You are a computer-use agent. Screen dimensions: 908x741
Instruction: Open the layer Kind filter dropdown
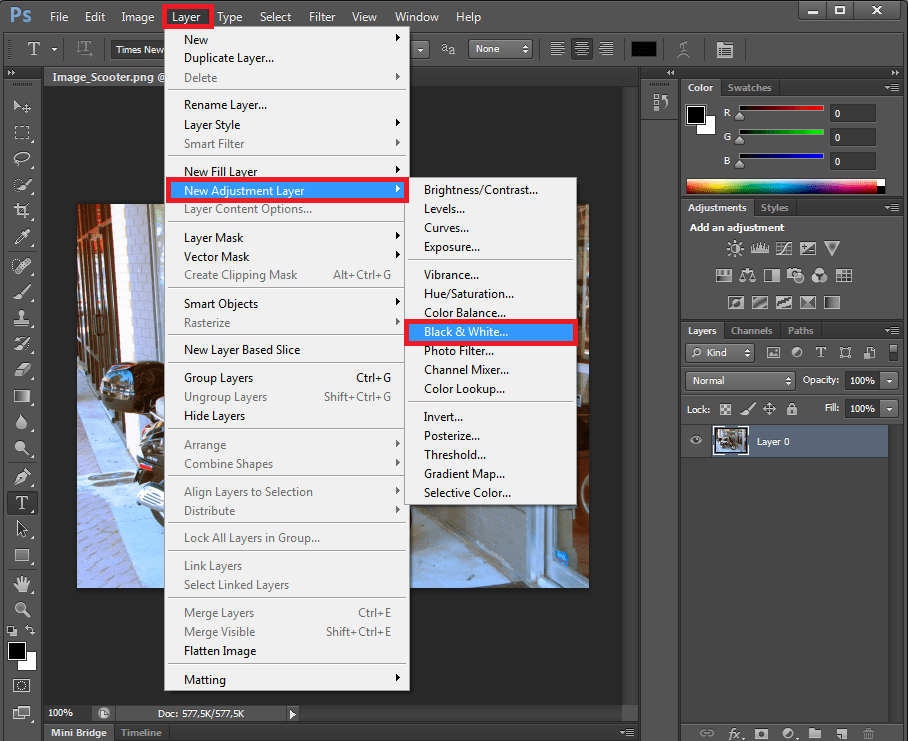click(720, 353)
